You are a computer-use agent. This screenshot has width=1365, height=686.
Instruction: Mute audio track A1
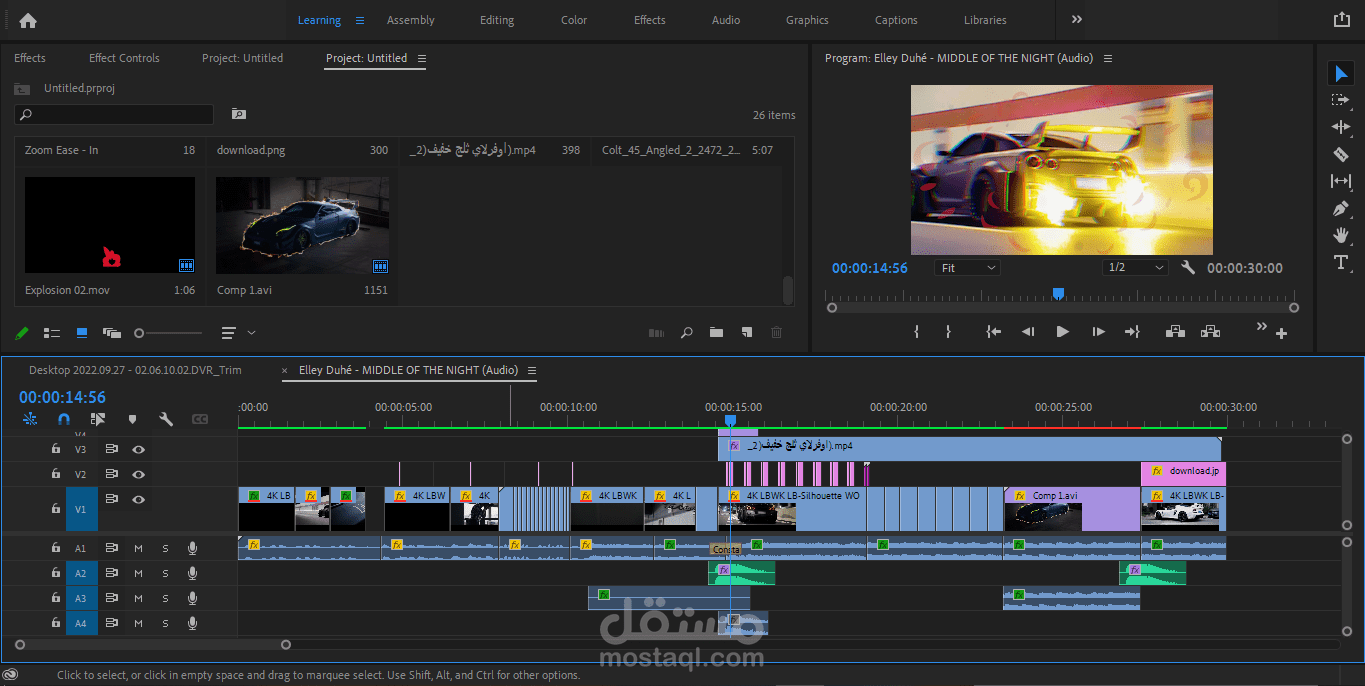point(138,548)
